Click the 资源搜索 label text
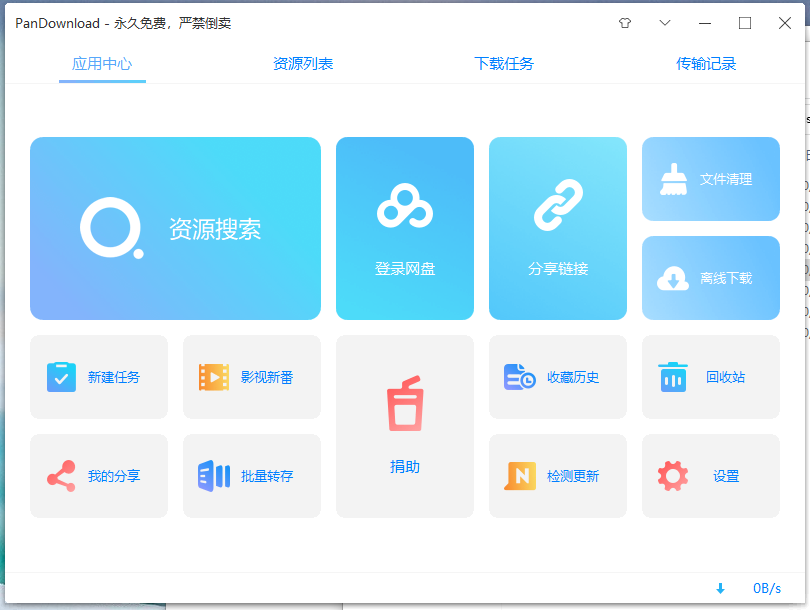 point(215,229)
